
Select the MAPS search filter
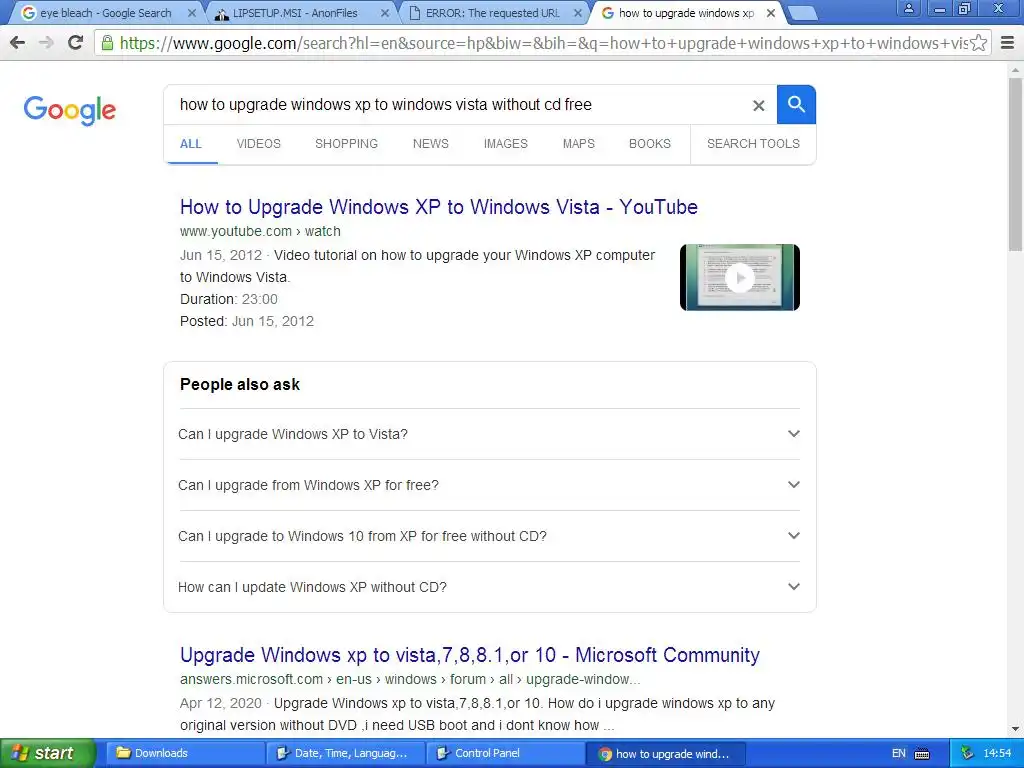(579, 144)
